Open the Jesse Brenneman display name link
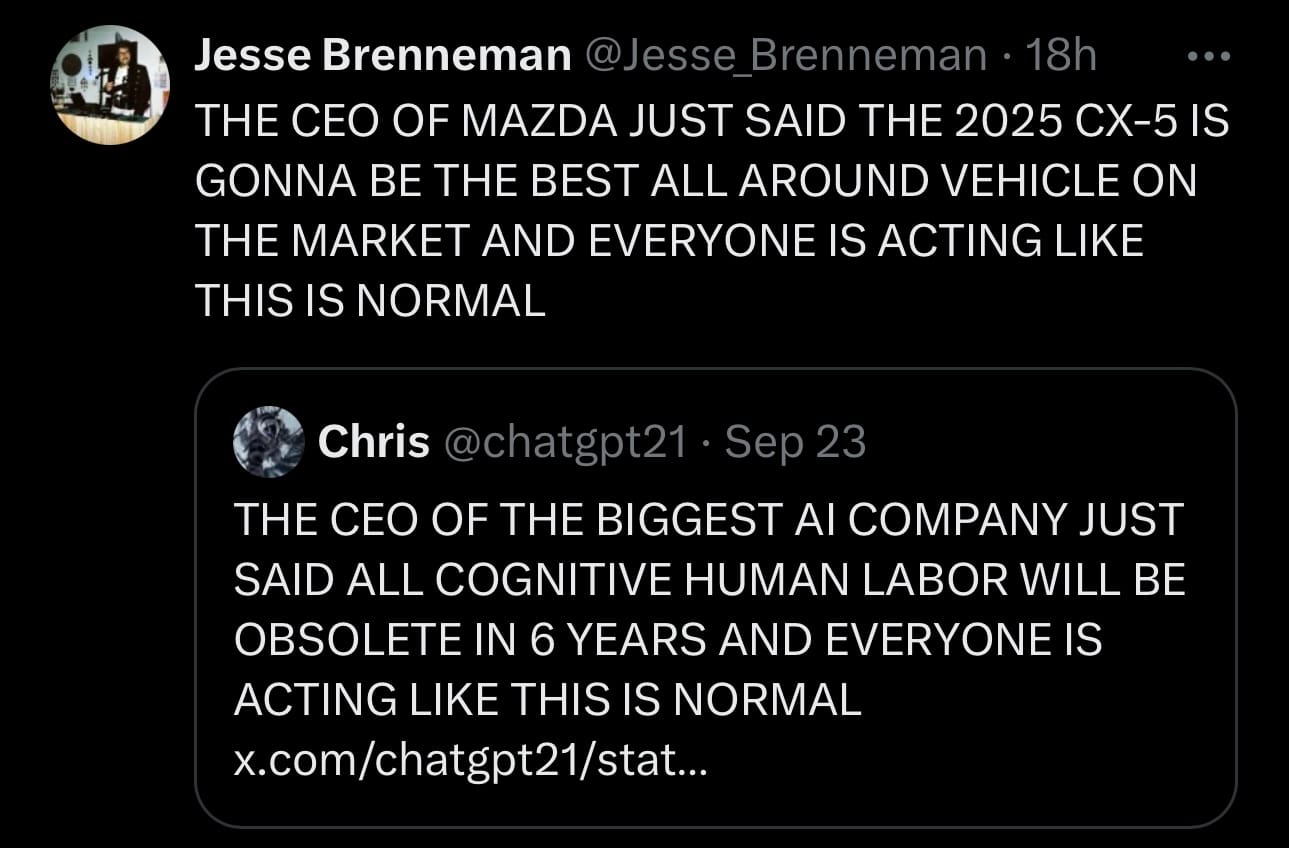 coord(382,56)
